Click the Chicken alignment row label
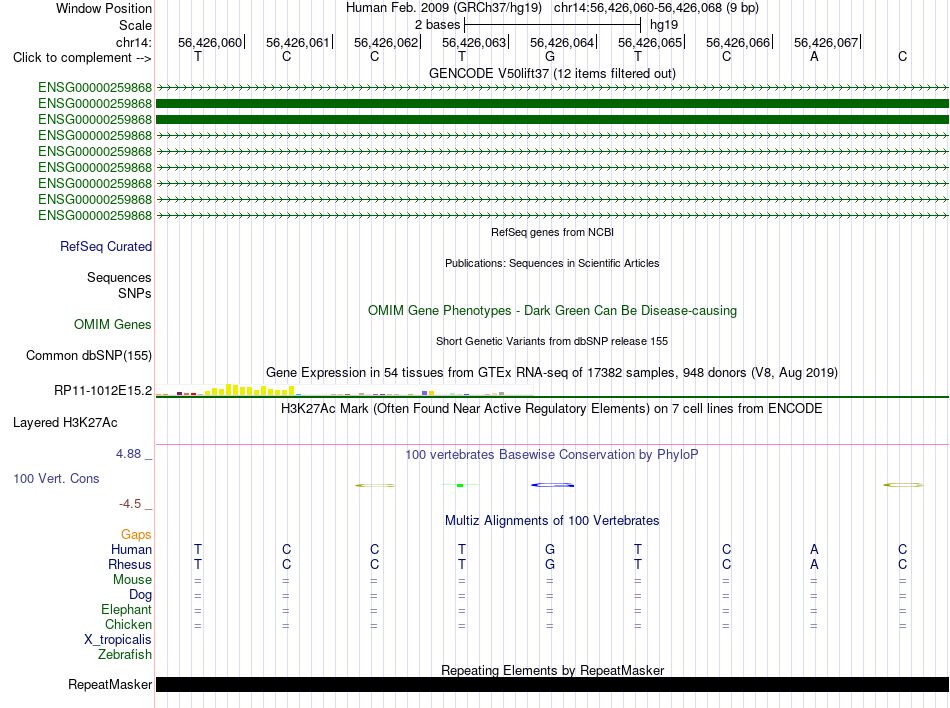Image resolution: width=950 pixels, height=708 pixels. (x=128, y=624)
